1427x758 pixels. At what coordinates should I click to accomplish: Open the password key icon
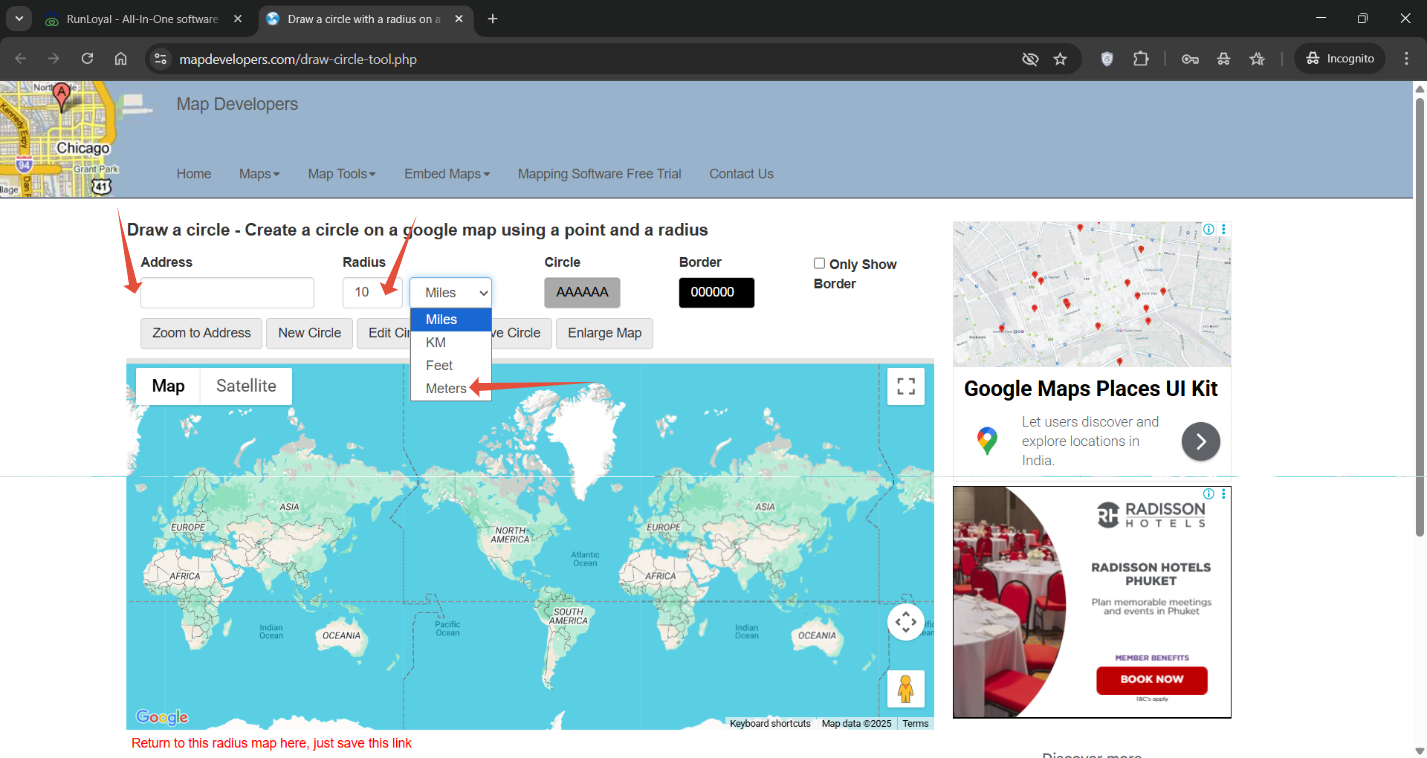pyautogui.click(x=1190, y=59)
